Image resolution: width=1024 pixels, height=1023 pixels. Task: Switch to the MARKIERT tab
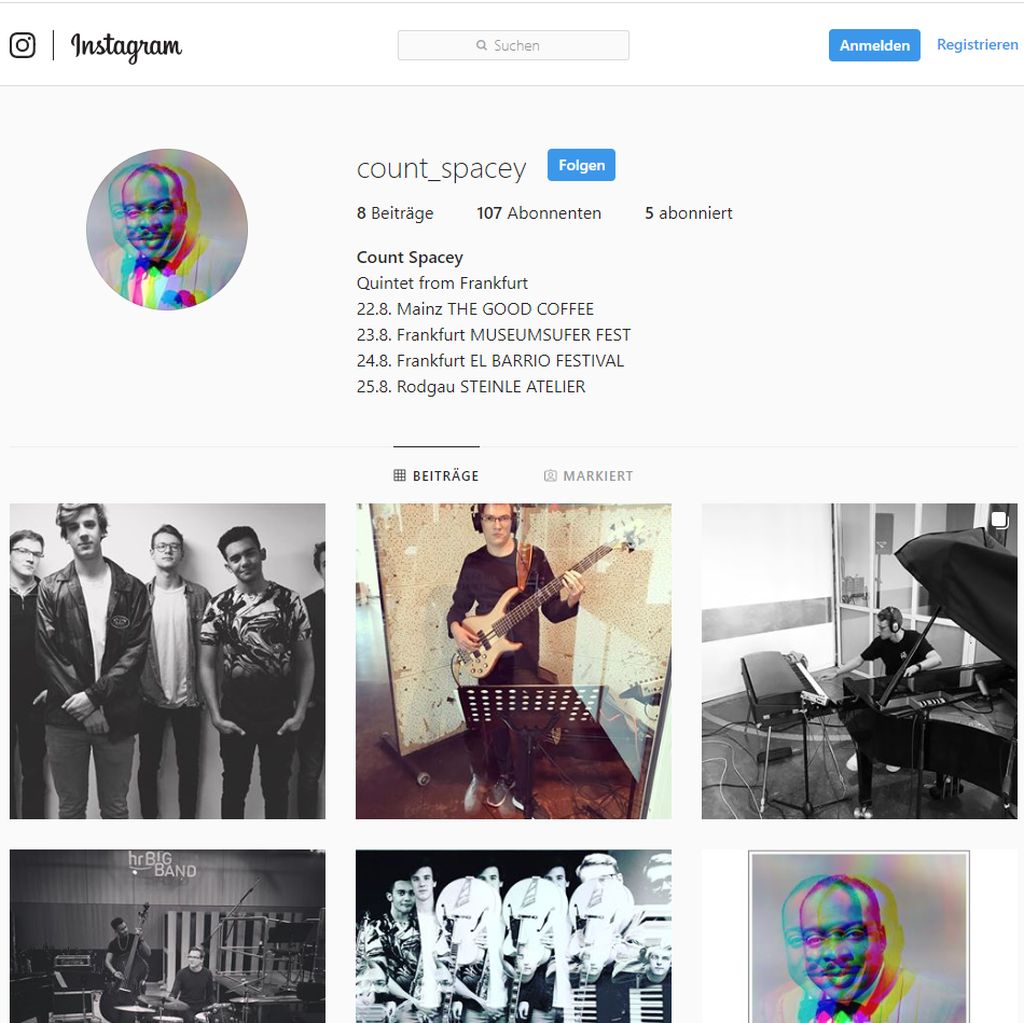coord(588,476)
